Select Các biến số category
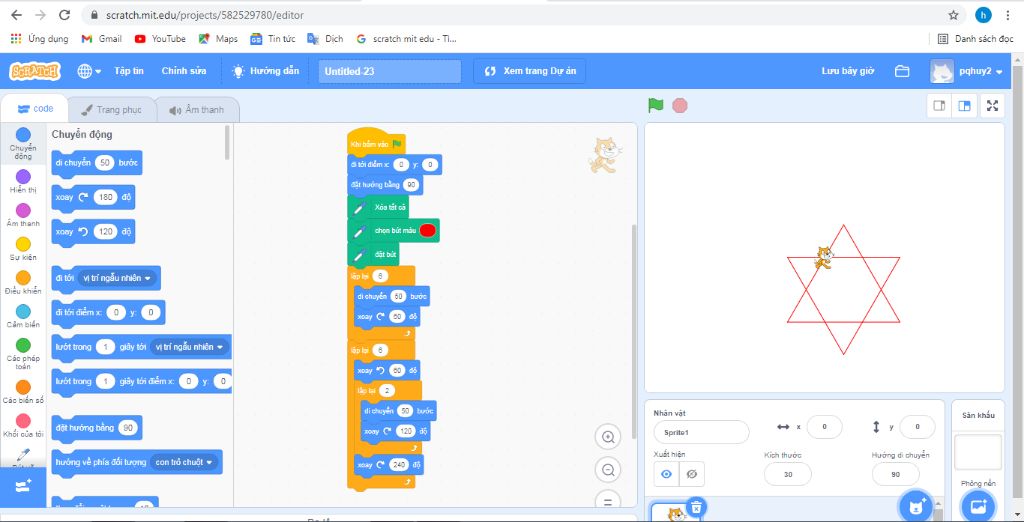 23,392
